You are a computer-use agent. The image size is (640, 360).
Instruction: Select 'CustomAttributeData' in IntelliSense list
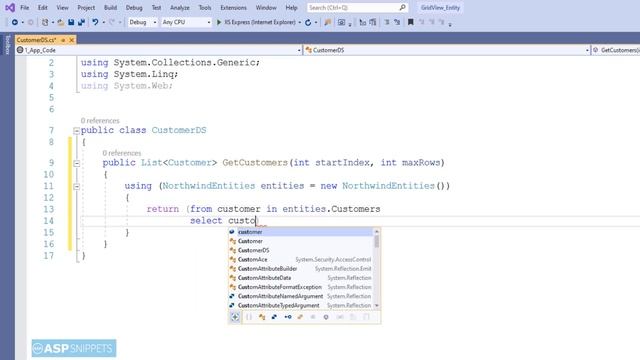pyautogui.click(x=301, y=278)
